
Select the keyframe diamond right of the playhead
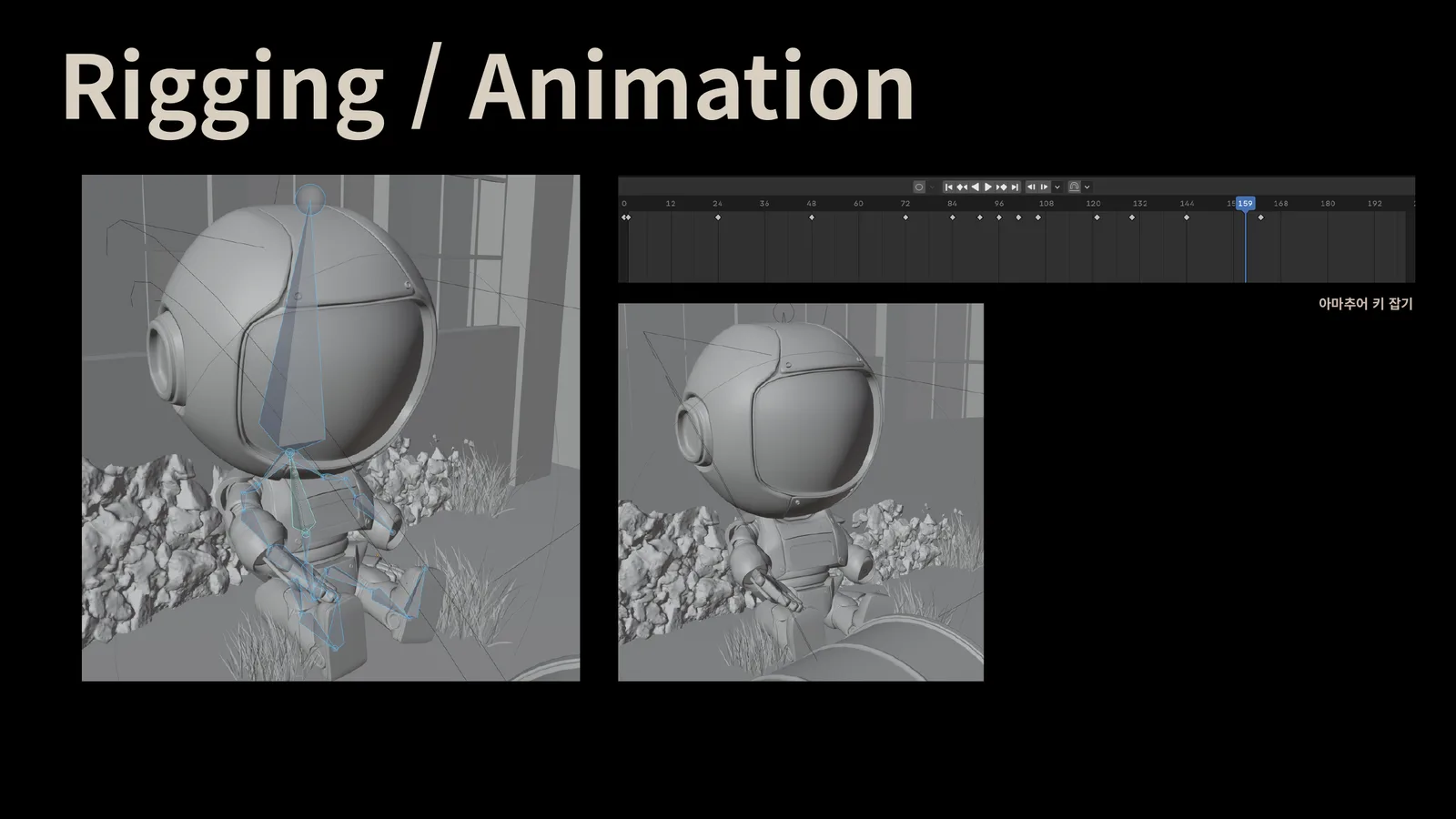click(1260, 217)
